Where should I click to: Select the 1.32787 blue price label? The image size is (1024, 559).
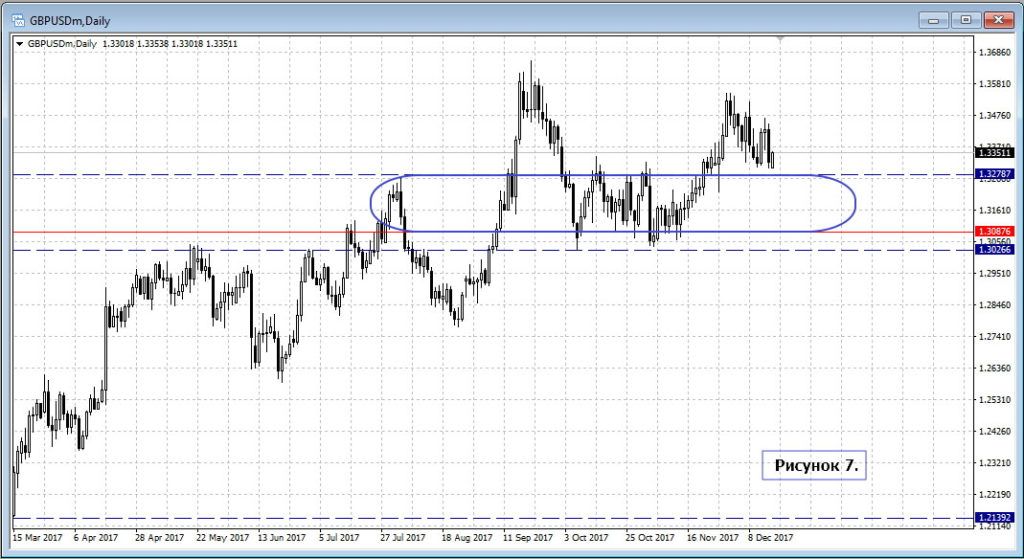click(995, 174)
